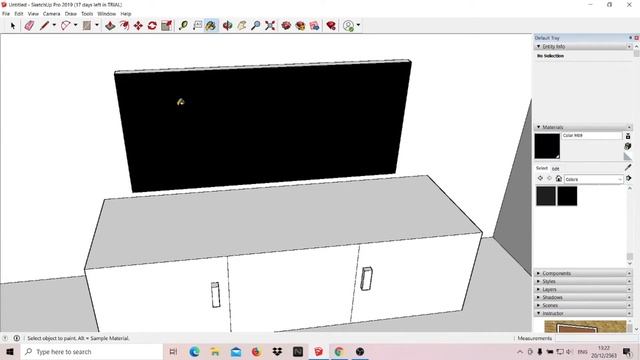
Task: Activate the Rotate tool
Action: click(x=152, y=26)
